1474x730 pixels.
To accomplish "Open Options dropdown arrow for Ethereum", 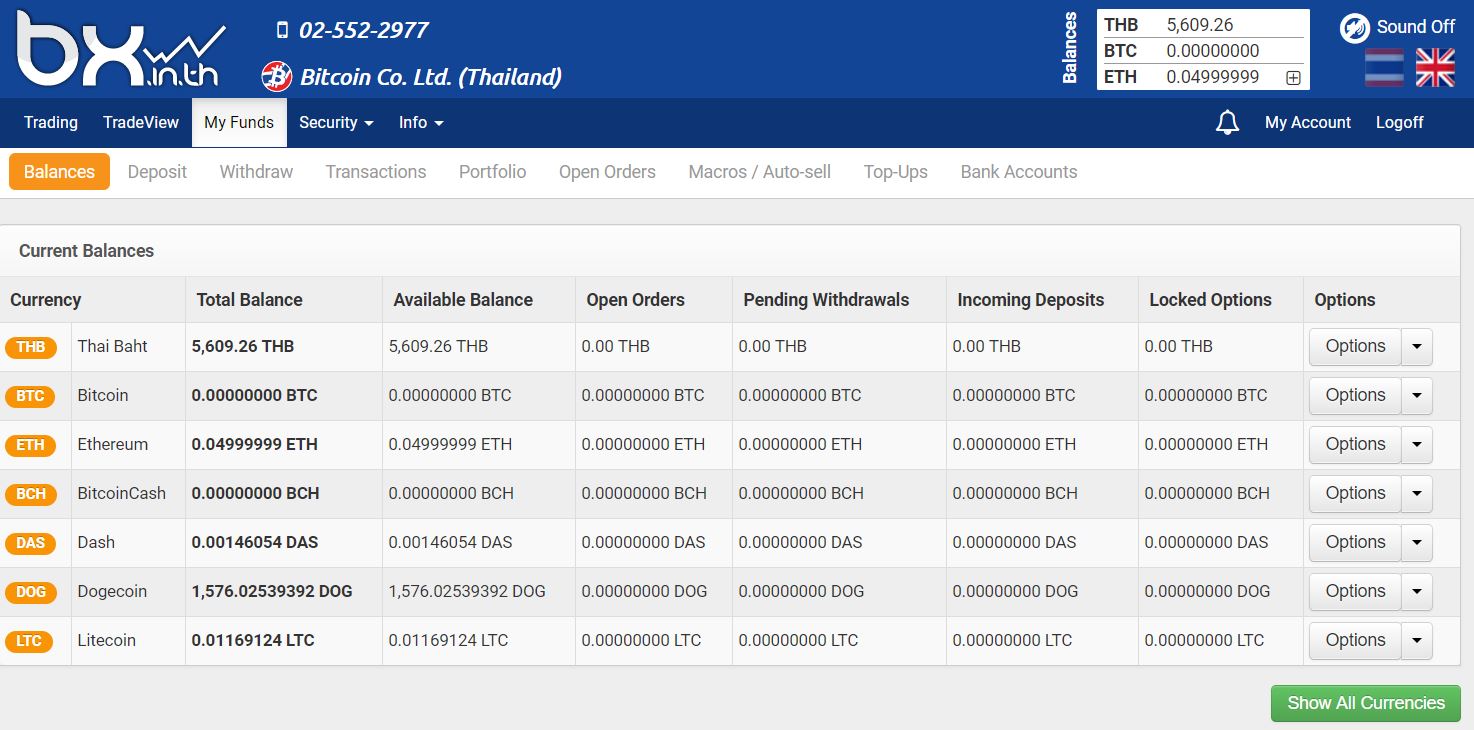I will [1417, 445].
